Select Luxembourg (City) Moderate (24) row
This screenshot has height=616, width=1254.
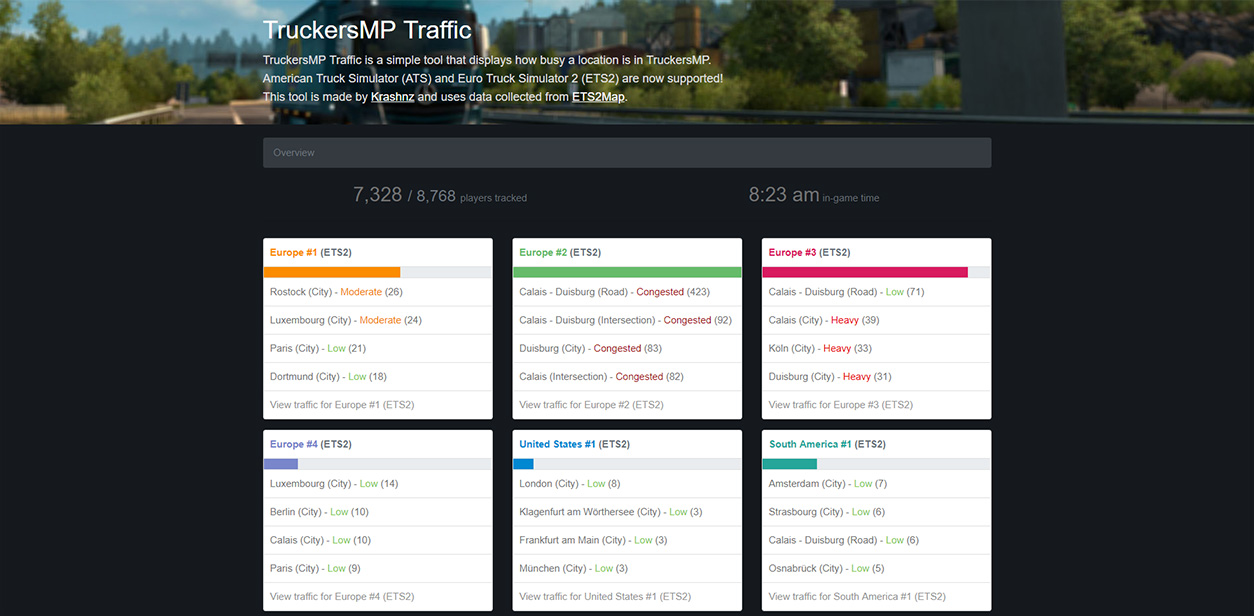[x=378, y=320]
